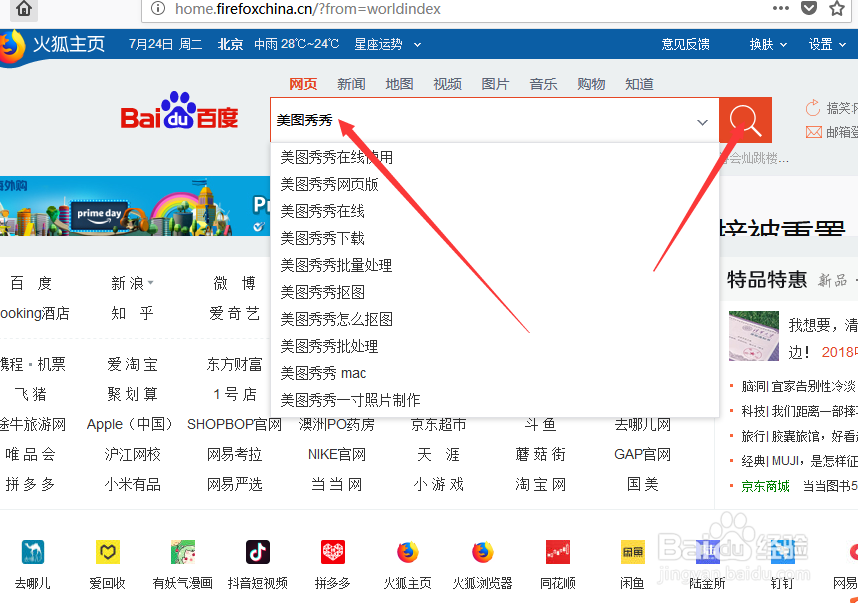This screenshot has height=603, width=858.
Task: Open the 抖音短视频 icon
Action: tap(258, 552)
